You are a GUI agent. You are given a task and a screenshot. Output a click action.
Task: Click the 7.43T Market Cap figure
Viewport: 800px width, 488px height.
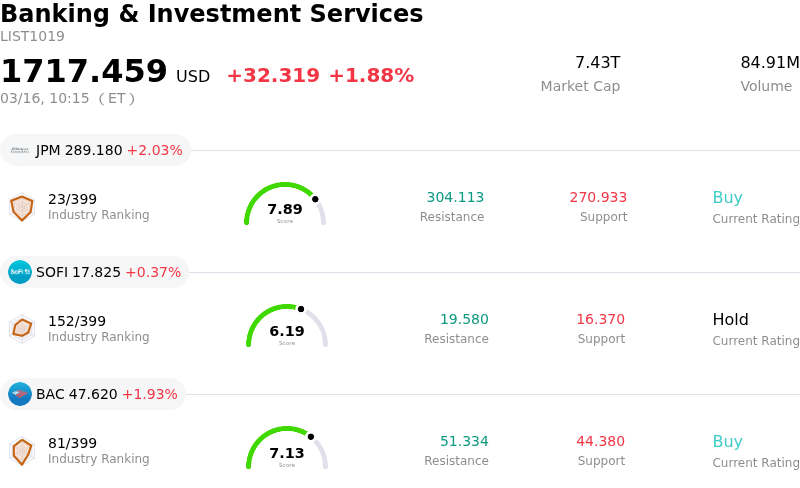597,63
